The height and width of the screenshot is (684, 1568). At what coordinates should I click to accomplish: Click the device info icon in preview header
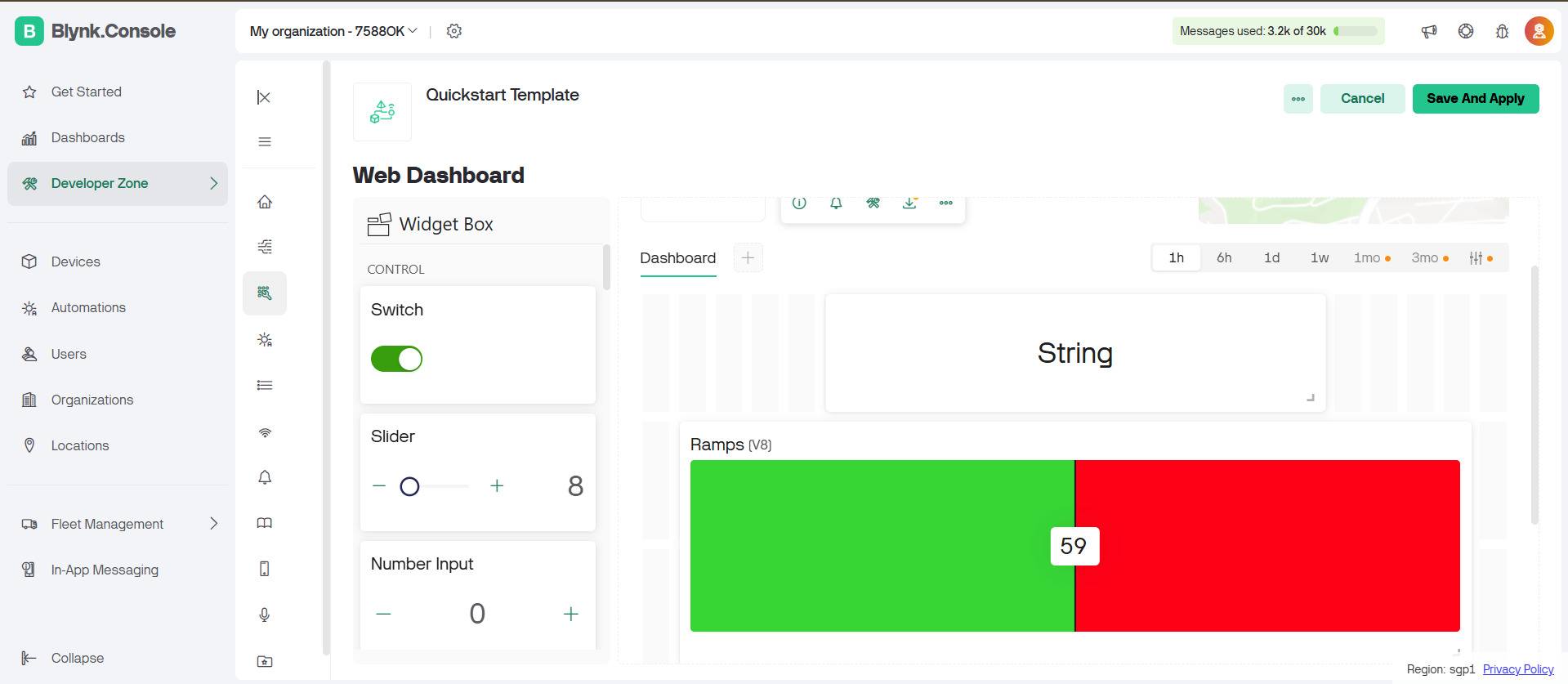pyautogui.click(x=799, y=203)
